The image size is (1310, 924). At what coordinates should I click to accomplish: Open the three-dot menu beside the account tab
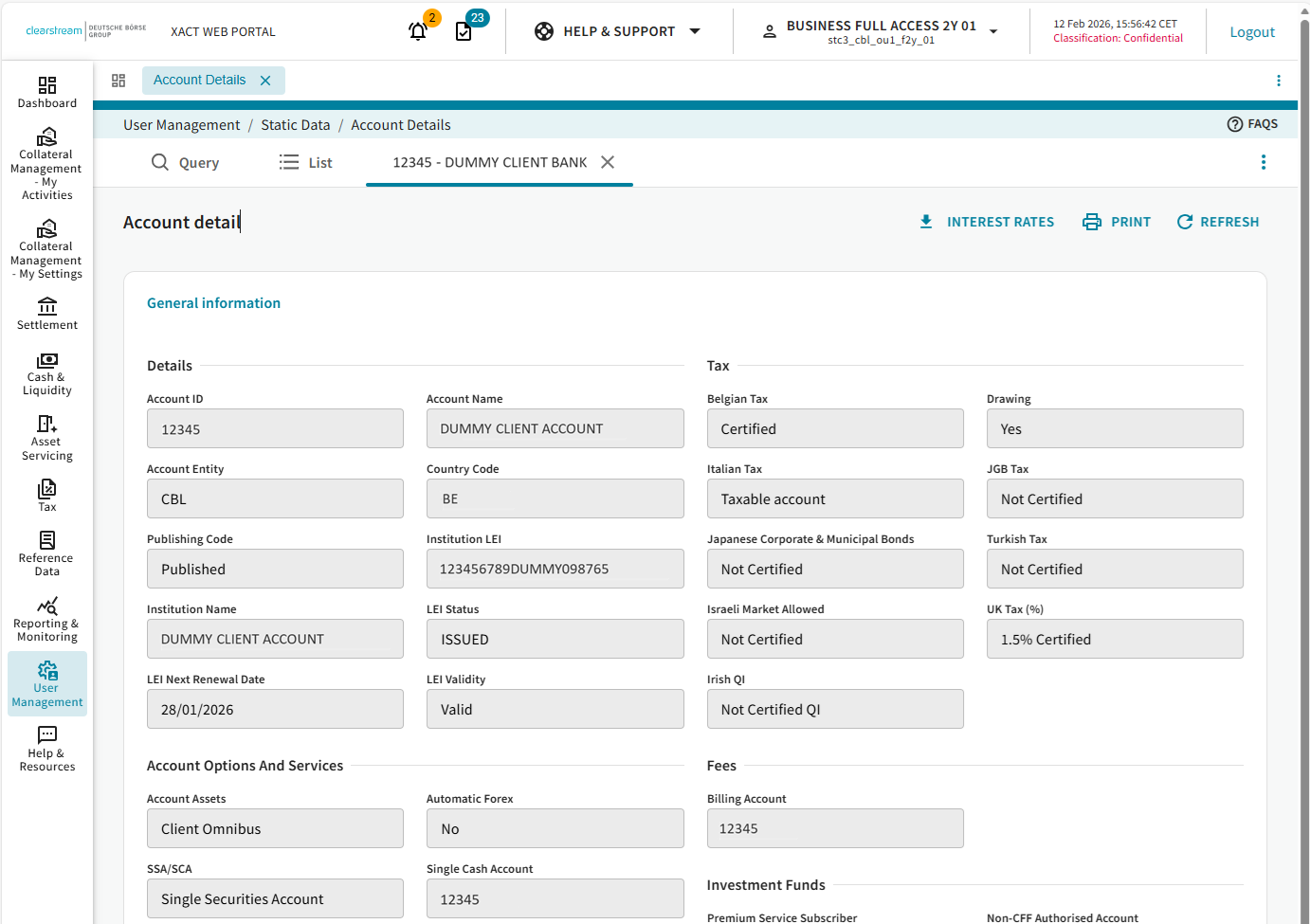[1263, 162]
